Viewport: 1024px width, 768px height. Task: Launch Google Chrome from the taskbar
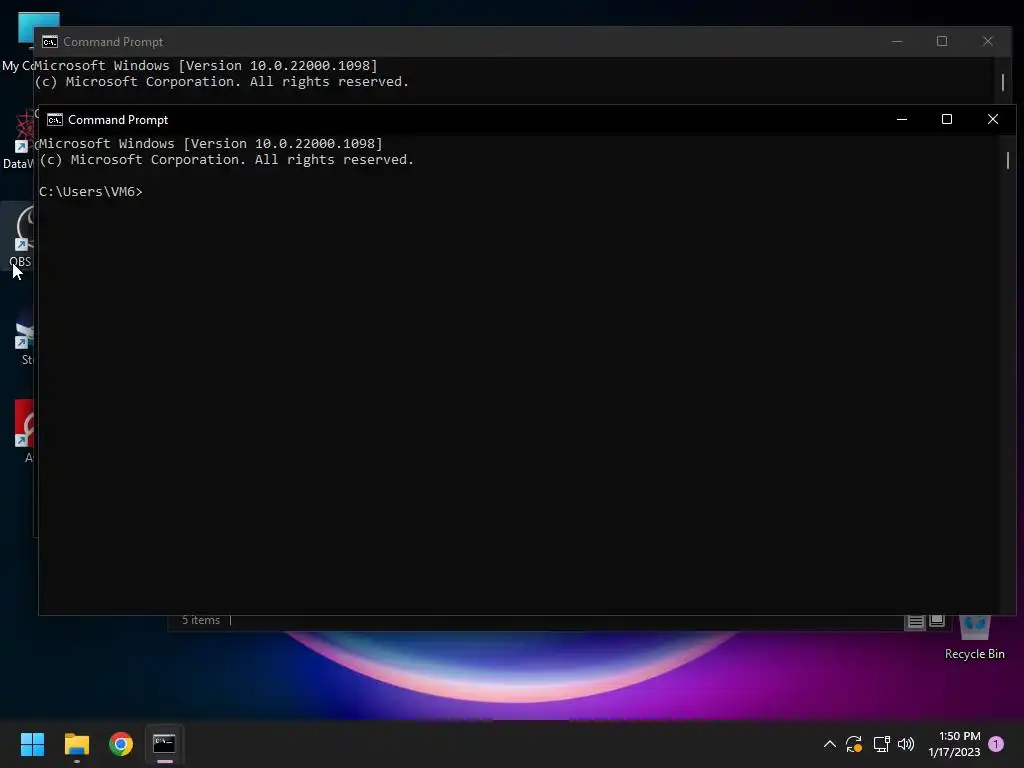tap(121, 744)
